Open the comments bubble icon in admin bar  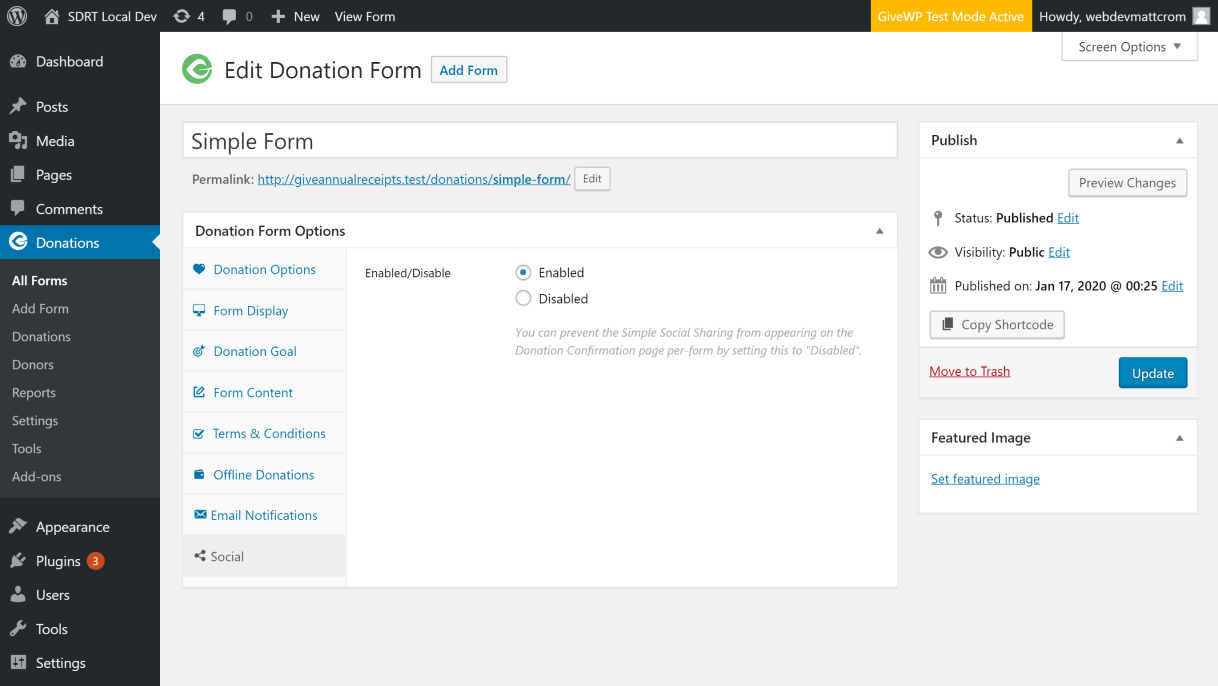tap(229, 17)
